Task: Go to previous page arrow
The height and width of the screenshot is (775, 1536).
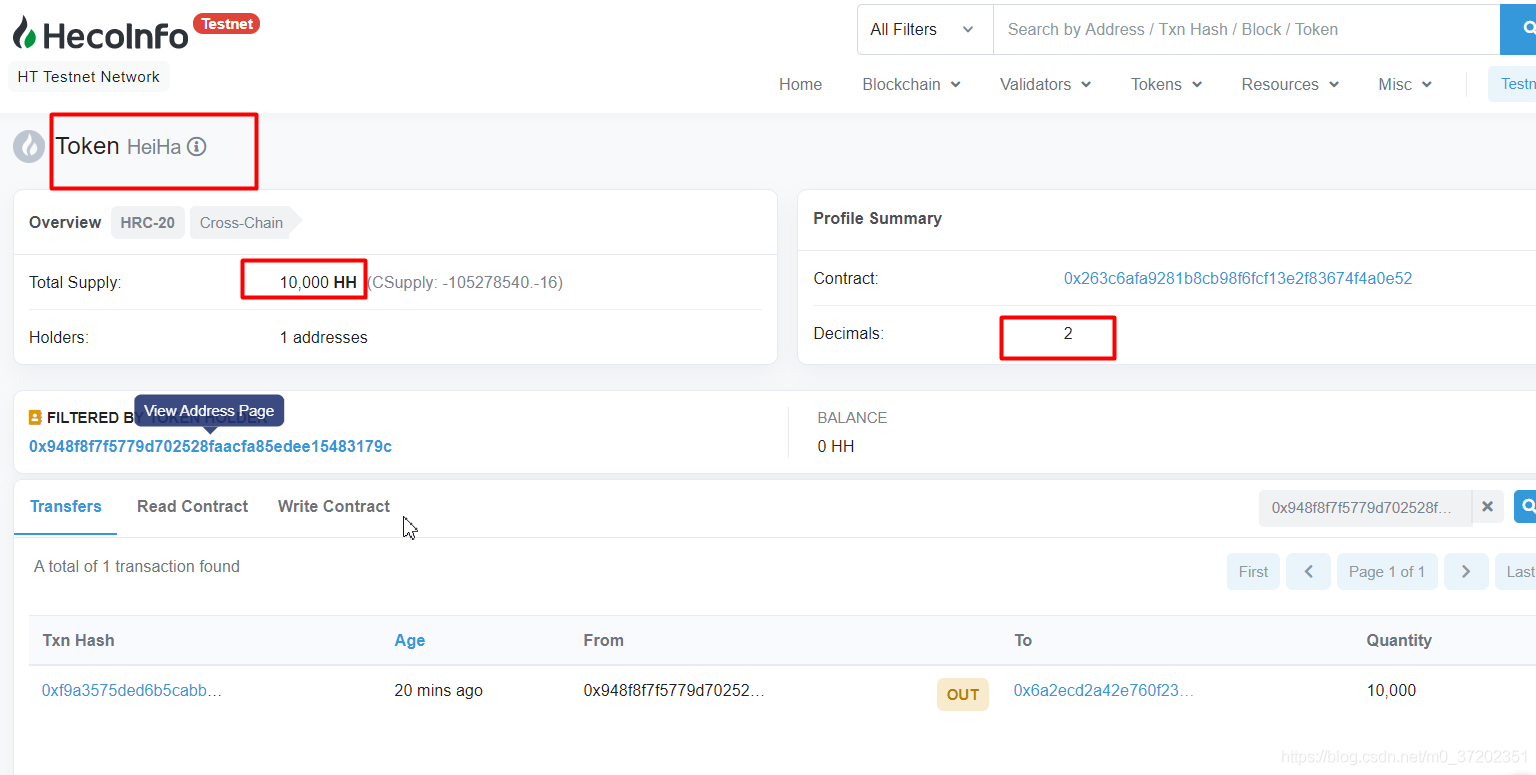Action: click(x=1308, y=572)
